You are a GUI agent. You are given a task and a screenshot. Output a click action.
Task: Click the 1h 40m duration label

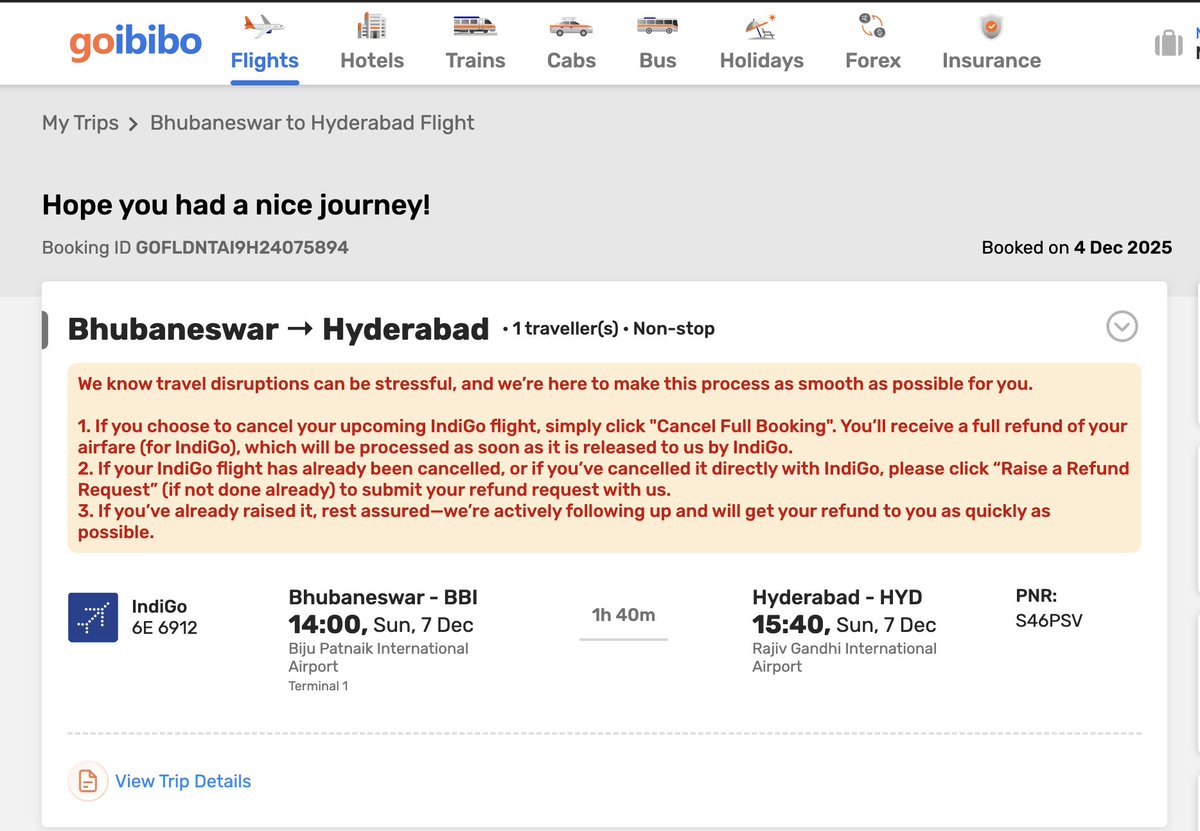[x=624, y=614]
